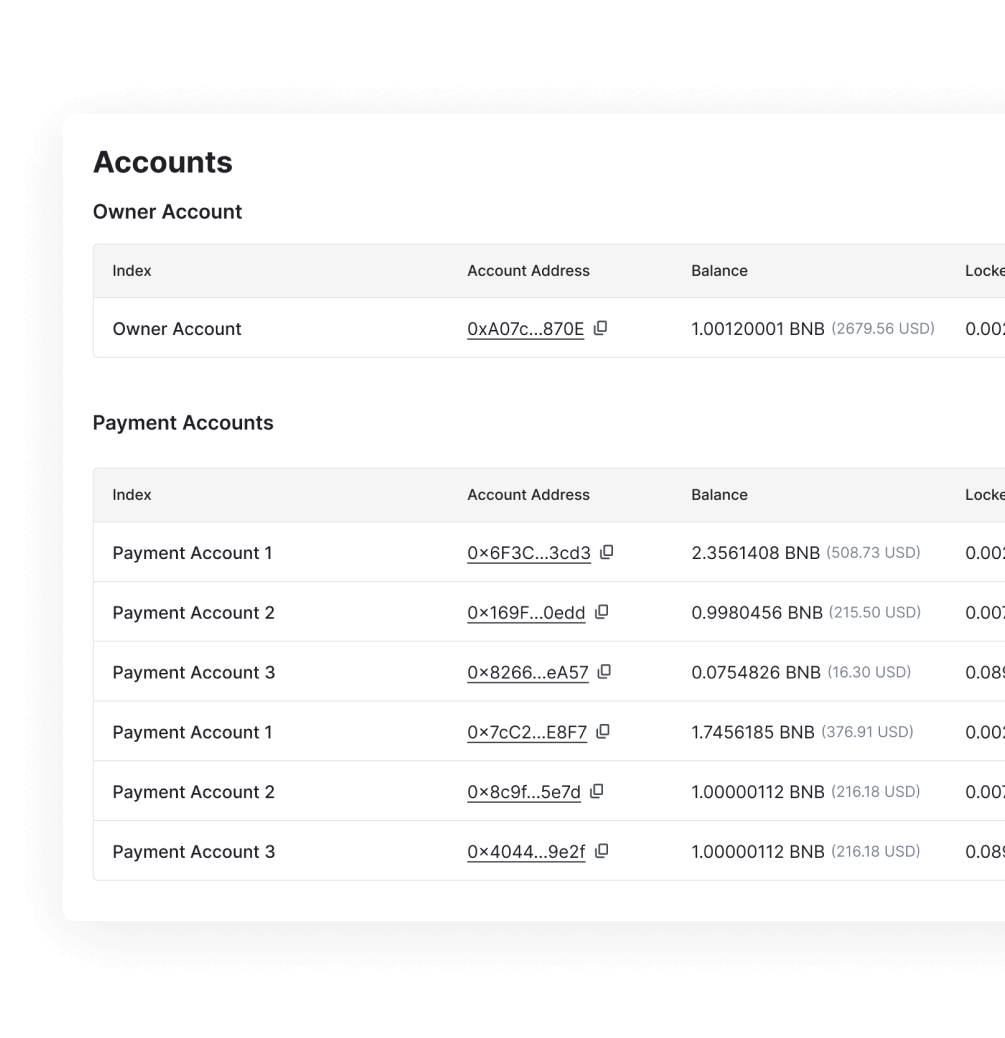Copy address 0x8c9f...5e7d to clipboard
Image resolution: width=1005 pixels, height=1038 pixels.
coord(597,791)
